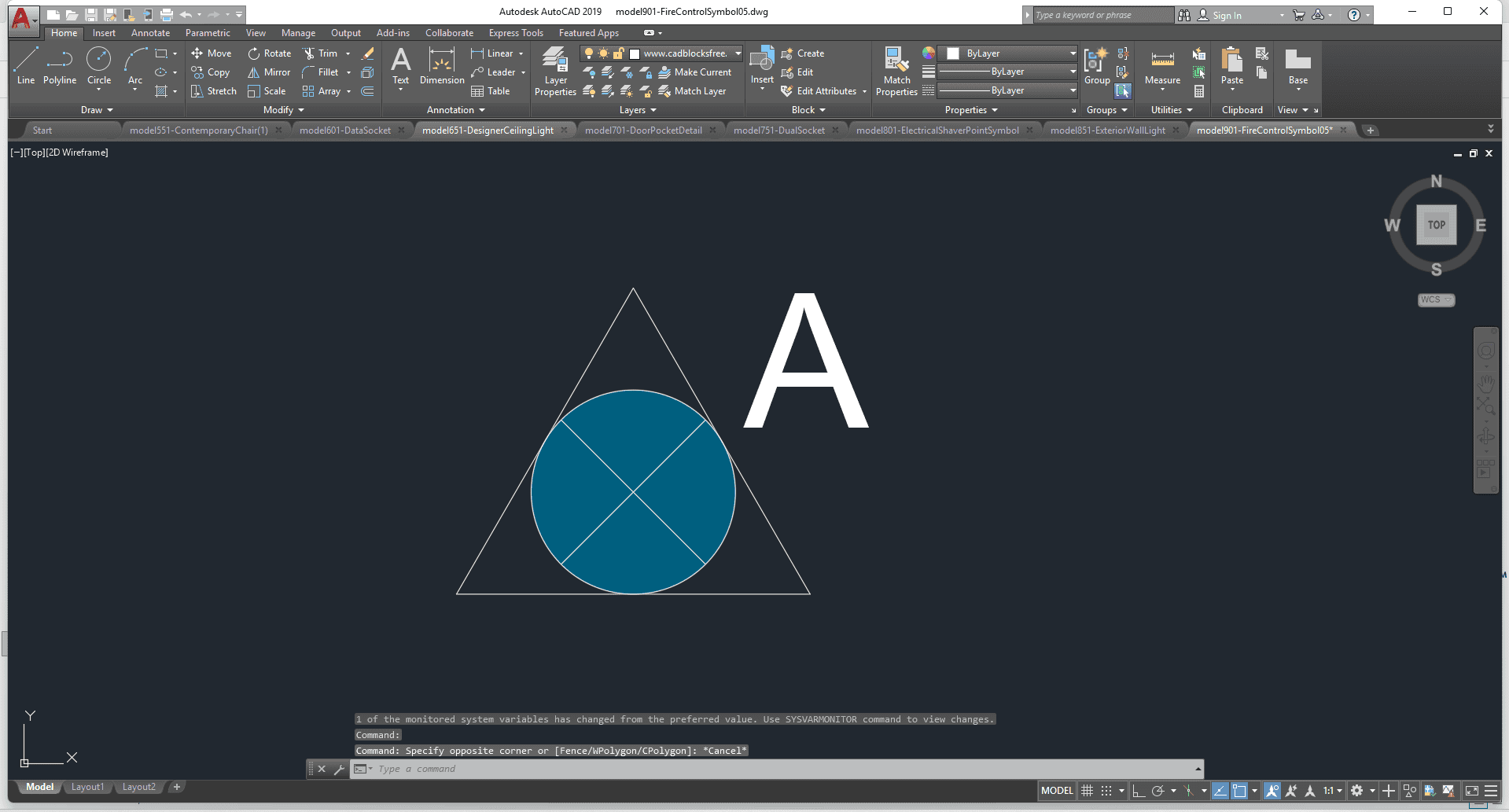
Task: Open Layer Properties manager
Action: point(555,72)
